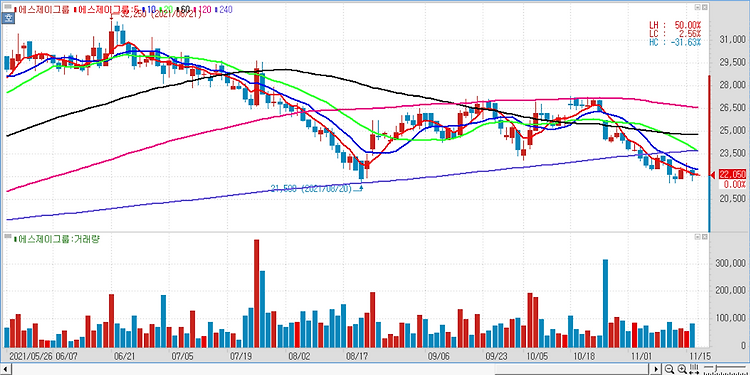Click the 11/01 date axis label

(x=642, y=356)
